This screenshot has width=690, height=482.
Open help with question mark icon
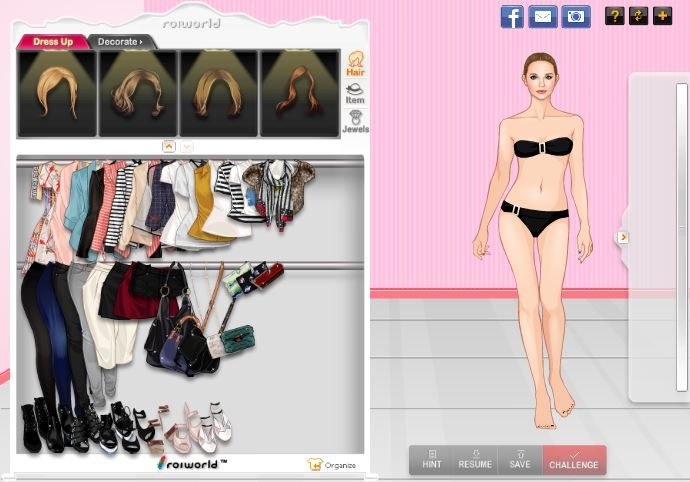click(x=614, y=16)
